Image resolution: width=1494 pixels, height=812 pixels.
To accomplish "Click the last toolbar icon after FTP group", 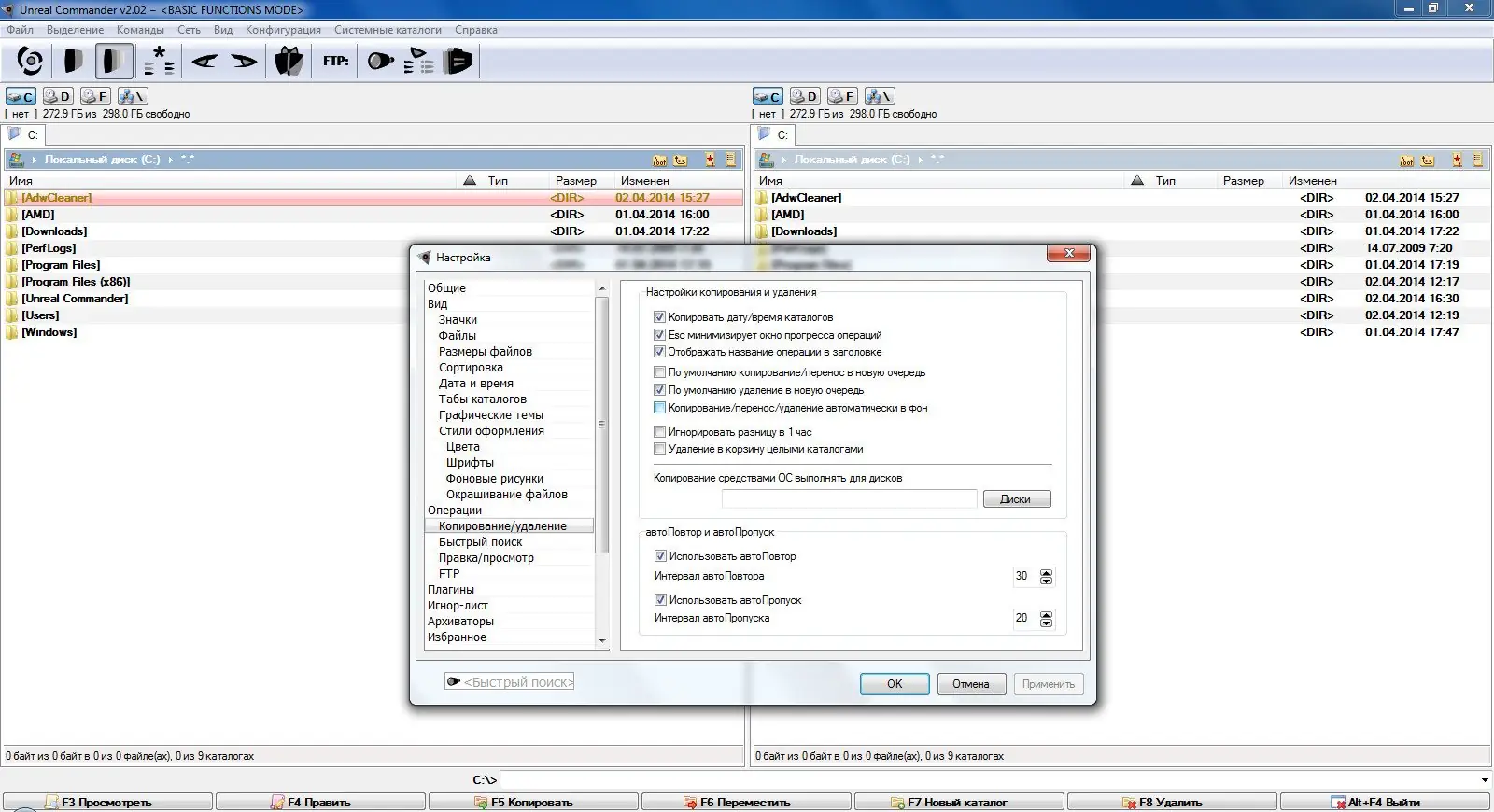I will click(458, 62).
